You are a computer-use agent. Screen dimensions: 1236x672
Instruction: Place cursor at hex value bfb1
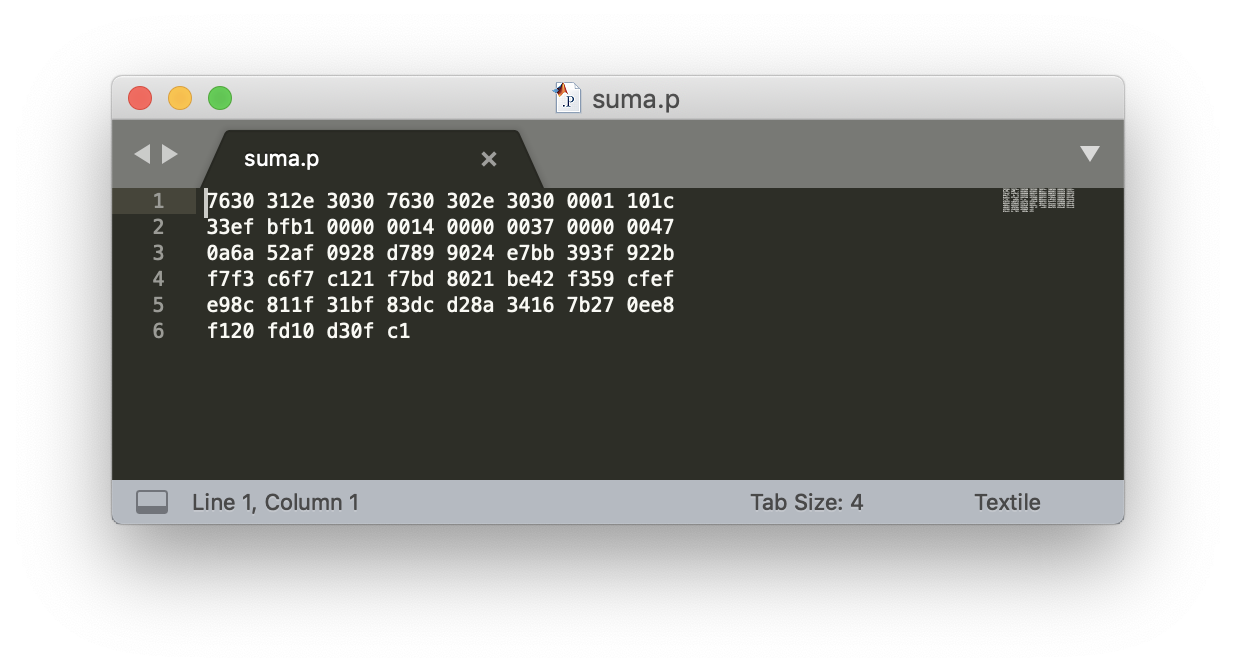(290, 227)
